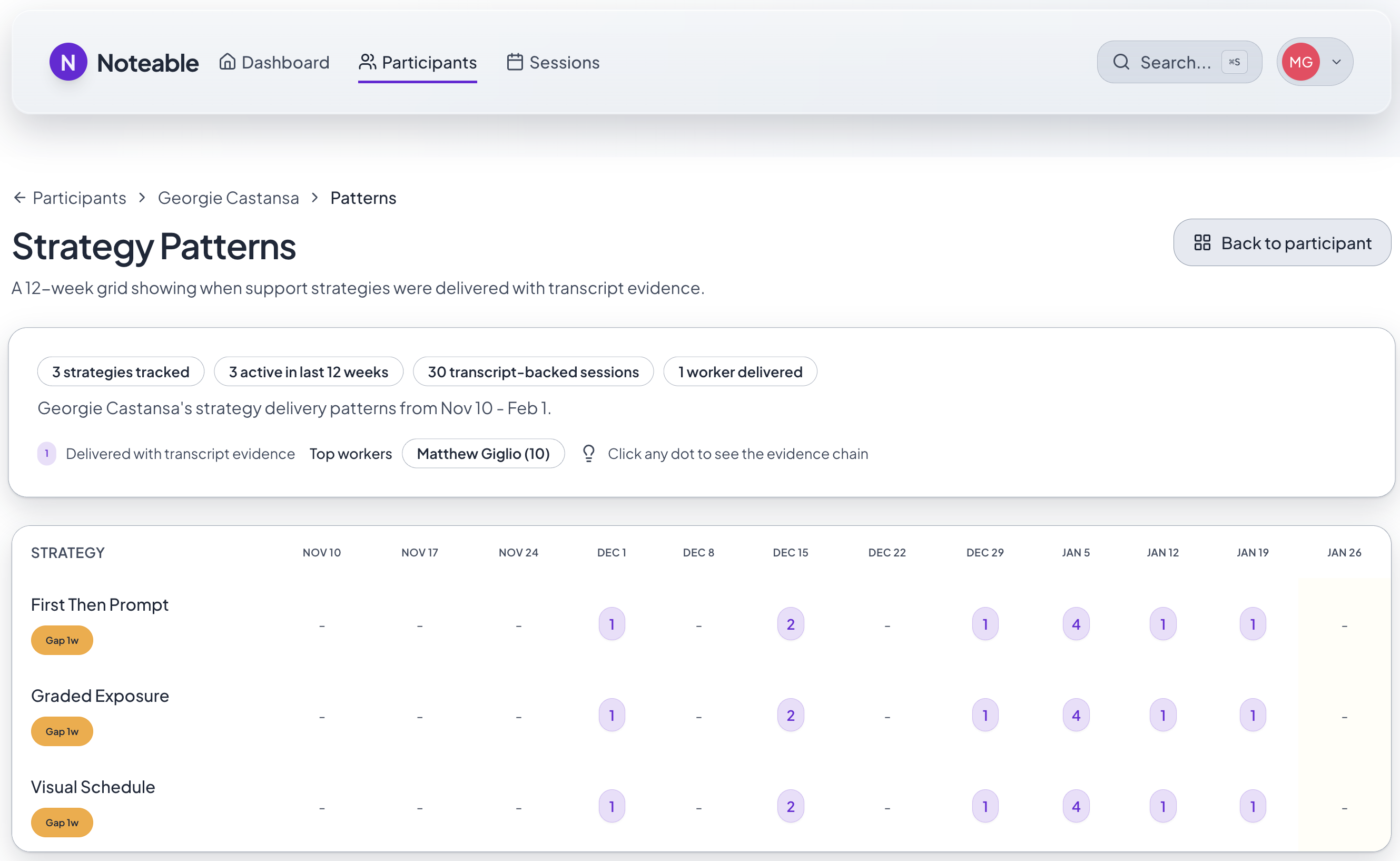Click the Noteable purple N logo
The width and height of the screenshot is (1400, 861).
pyautogui.click(x=68, y=62)
